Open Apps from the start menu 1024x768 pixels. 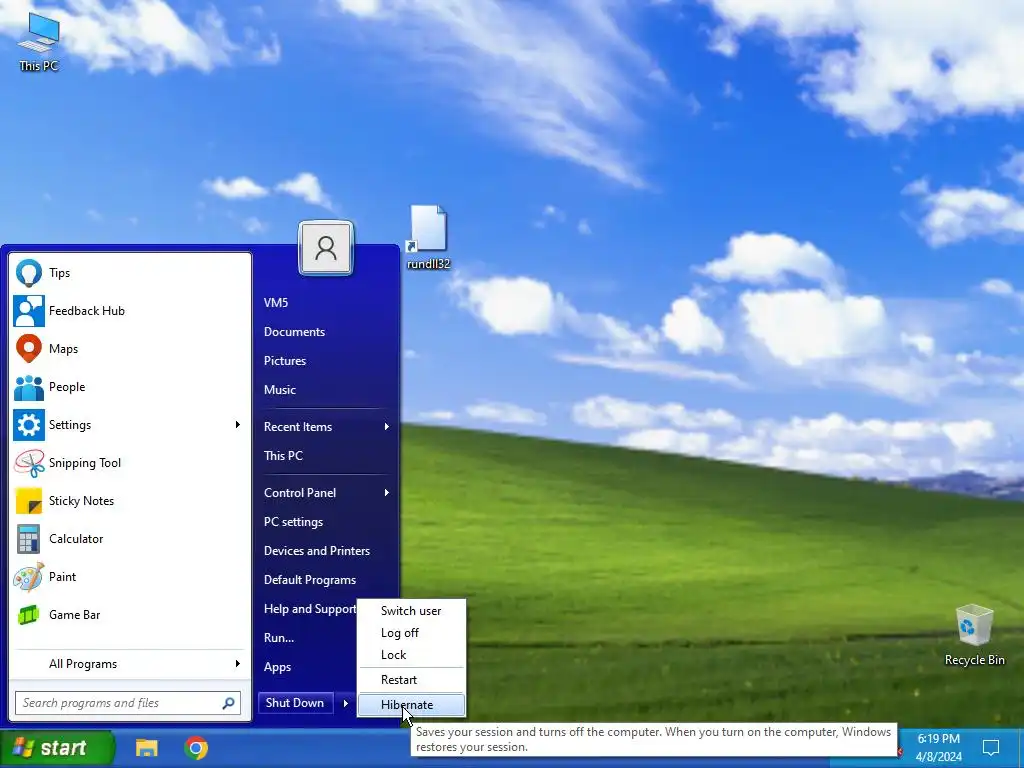[x=278, y=667]
